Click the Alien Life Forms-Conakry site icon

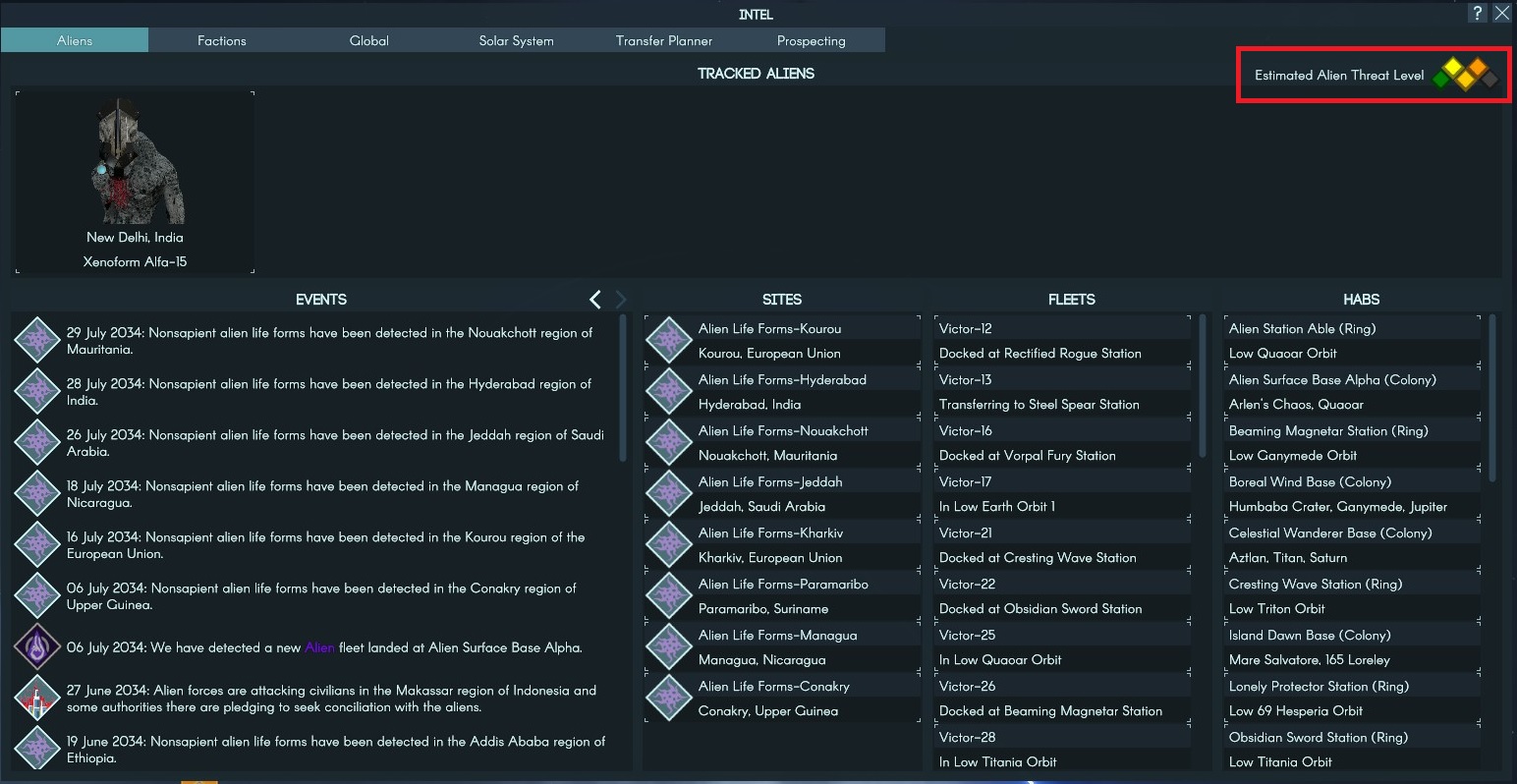(x=669, y=699)
